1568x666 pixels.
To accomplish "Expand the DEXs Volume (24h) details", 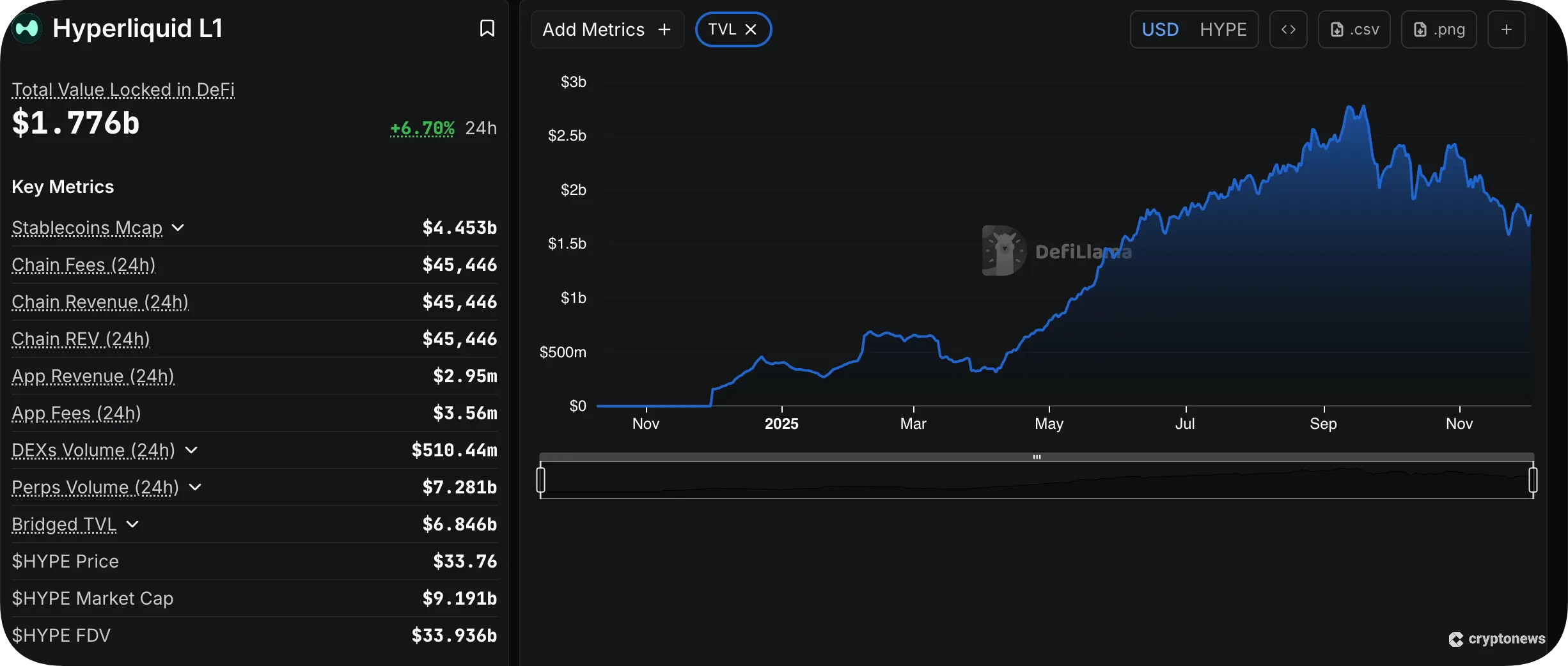I will click(x=191, y=450).
